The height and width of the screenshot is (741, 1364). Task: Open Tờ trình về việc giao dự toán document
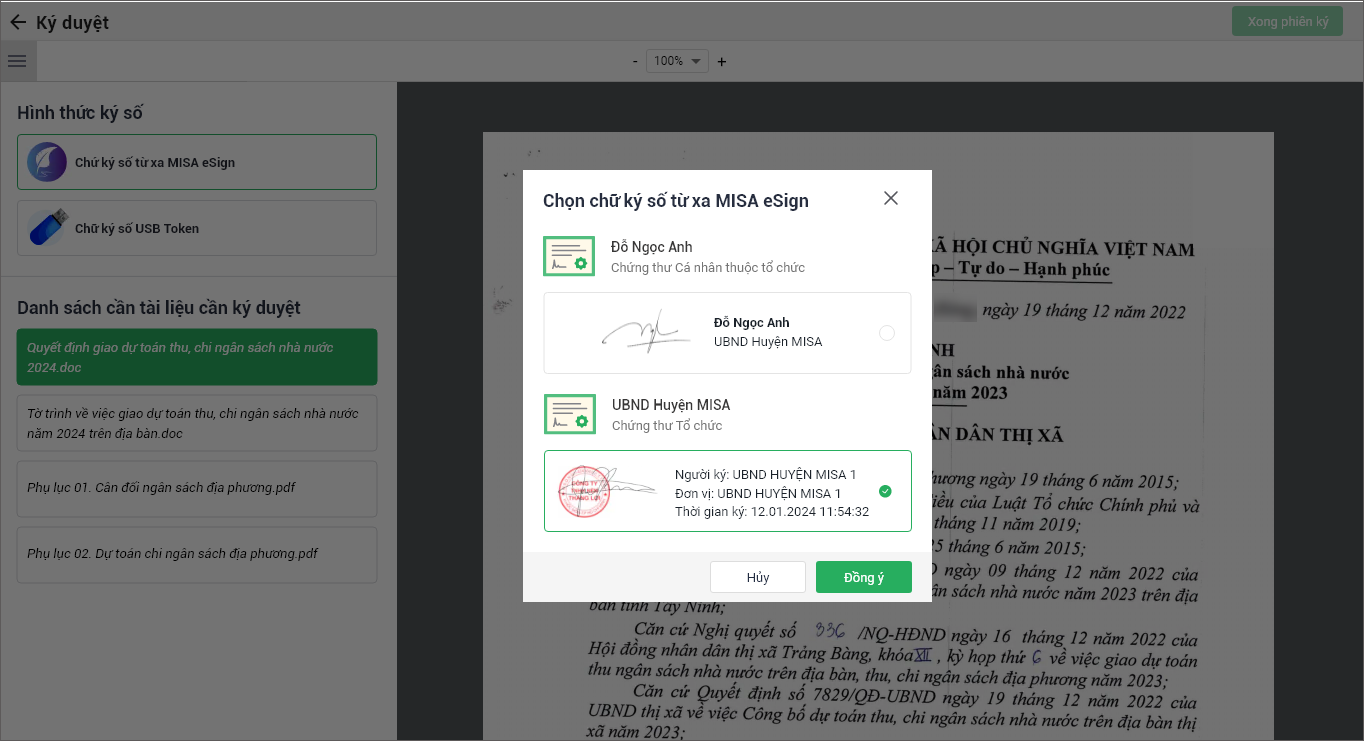(197, 423)
